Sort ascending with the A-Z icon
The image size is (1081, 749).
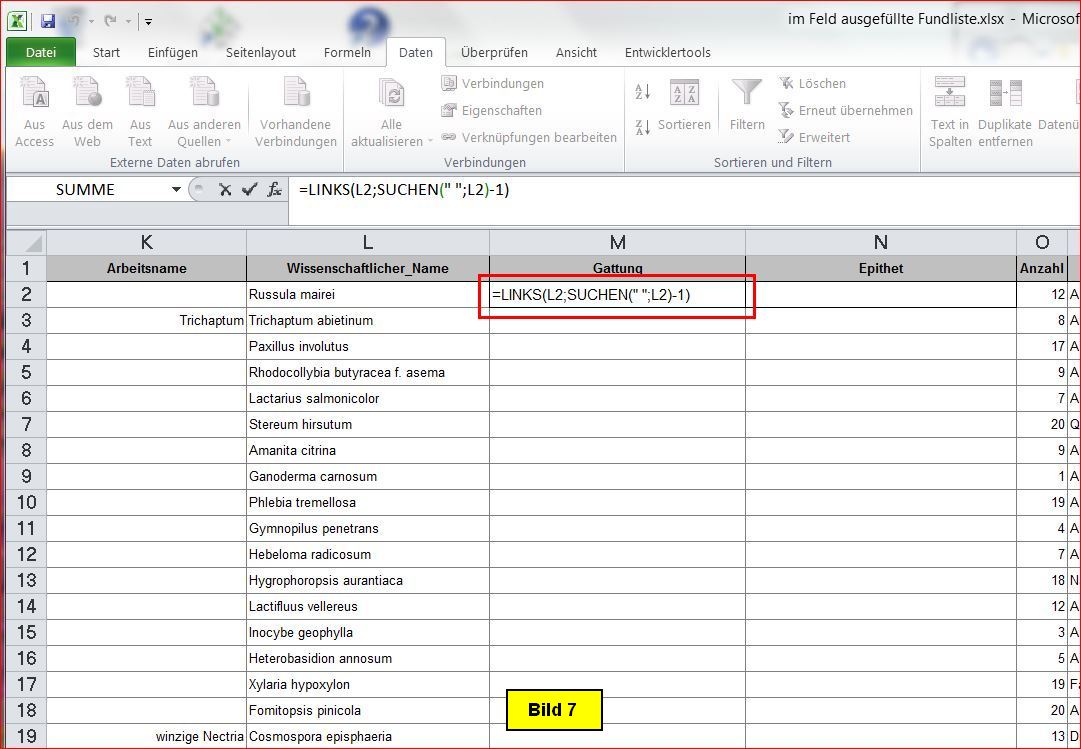coord(643,92)
